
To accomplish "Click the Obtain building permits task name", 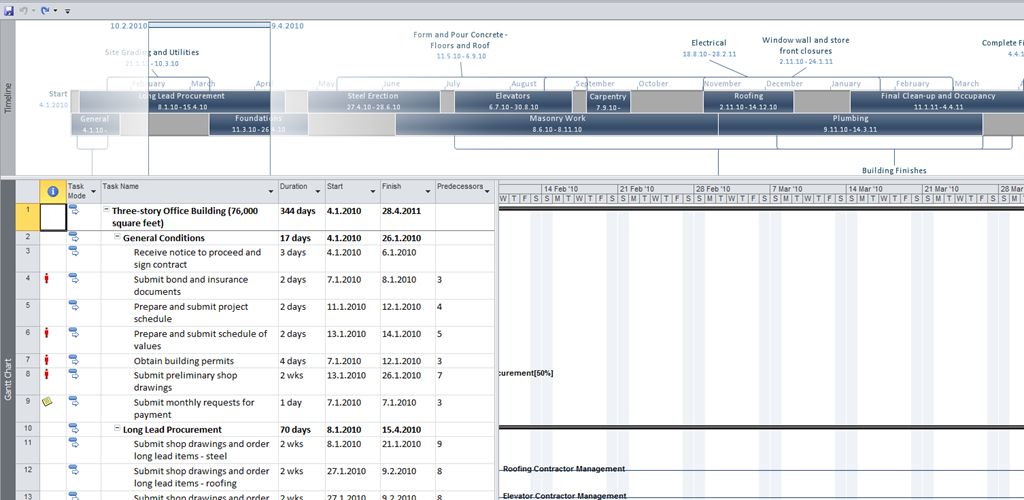I will click(183, 361).
